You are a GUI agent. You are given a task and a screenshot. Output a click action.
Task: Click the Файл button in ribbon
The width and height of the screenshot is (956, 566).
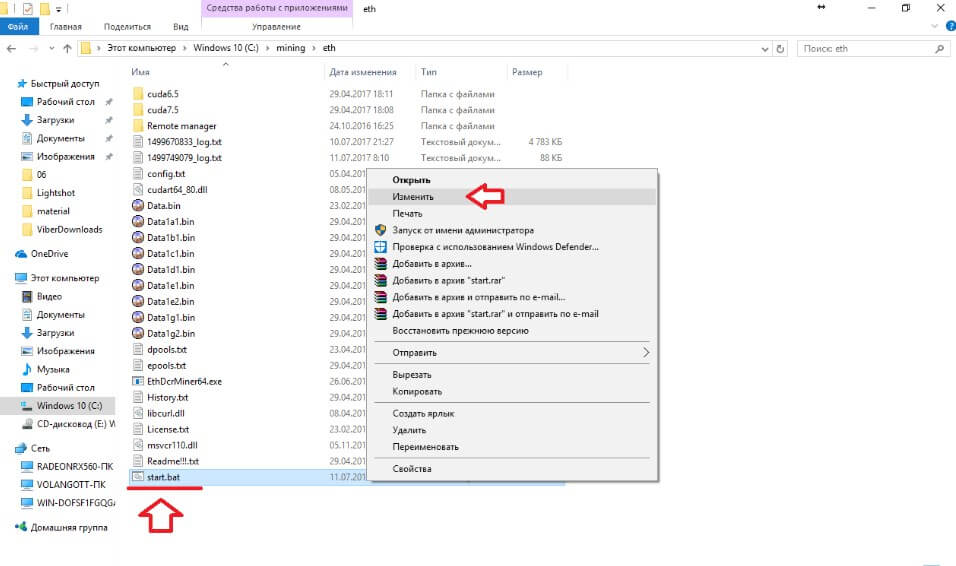point(17,28)
